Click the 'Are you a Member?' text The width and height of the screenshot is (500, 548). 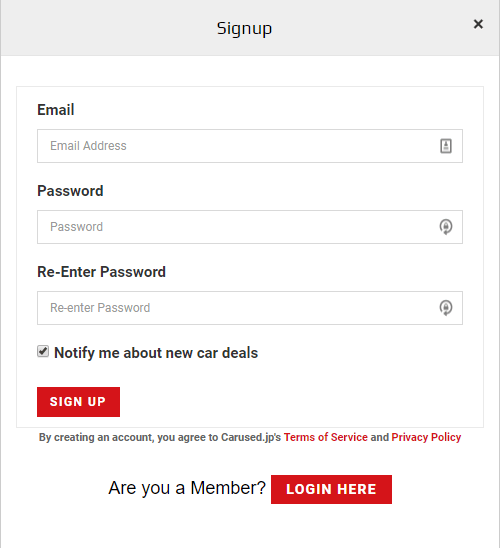pos(187,488)
